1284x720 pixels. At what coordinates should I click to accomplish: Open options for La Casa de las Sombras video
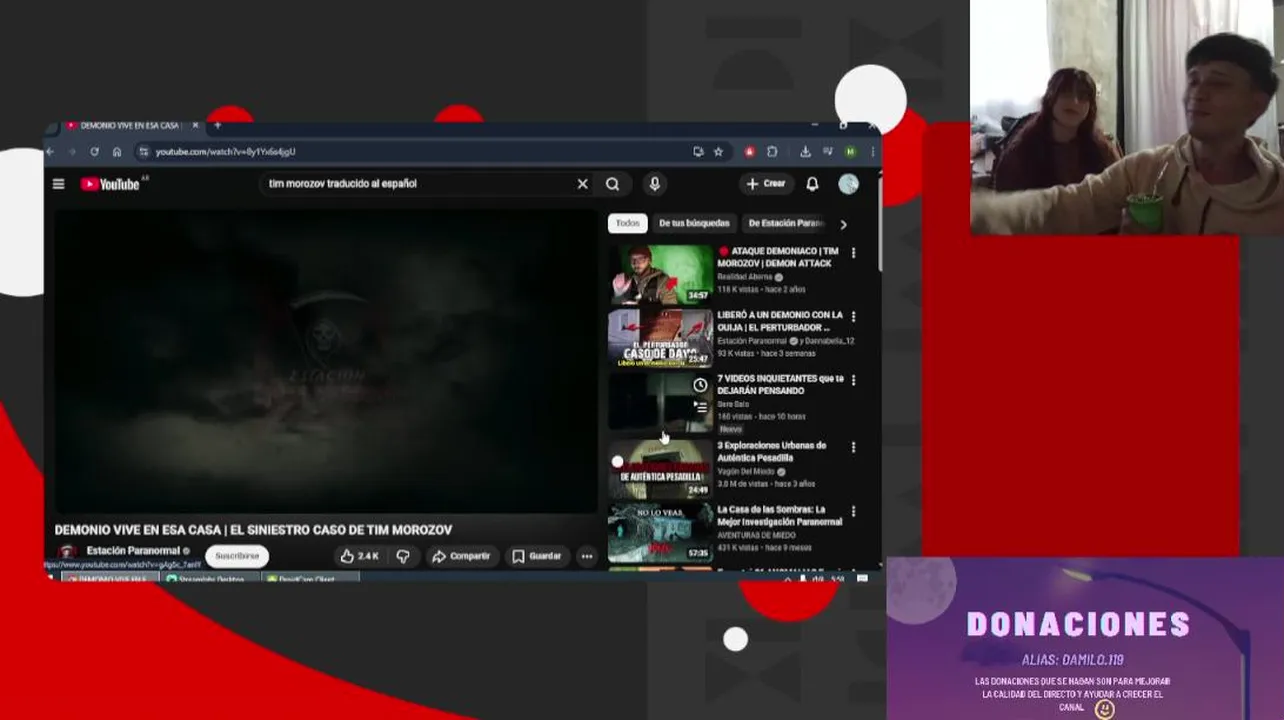pos(853,511)
